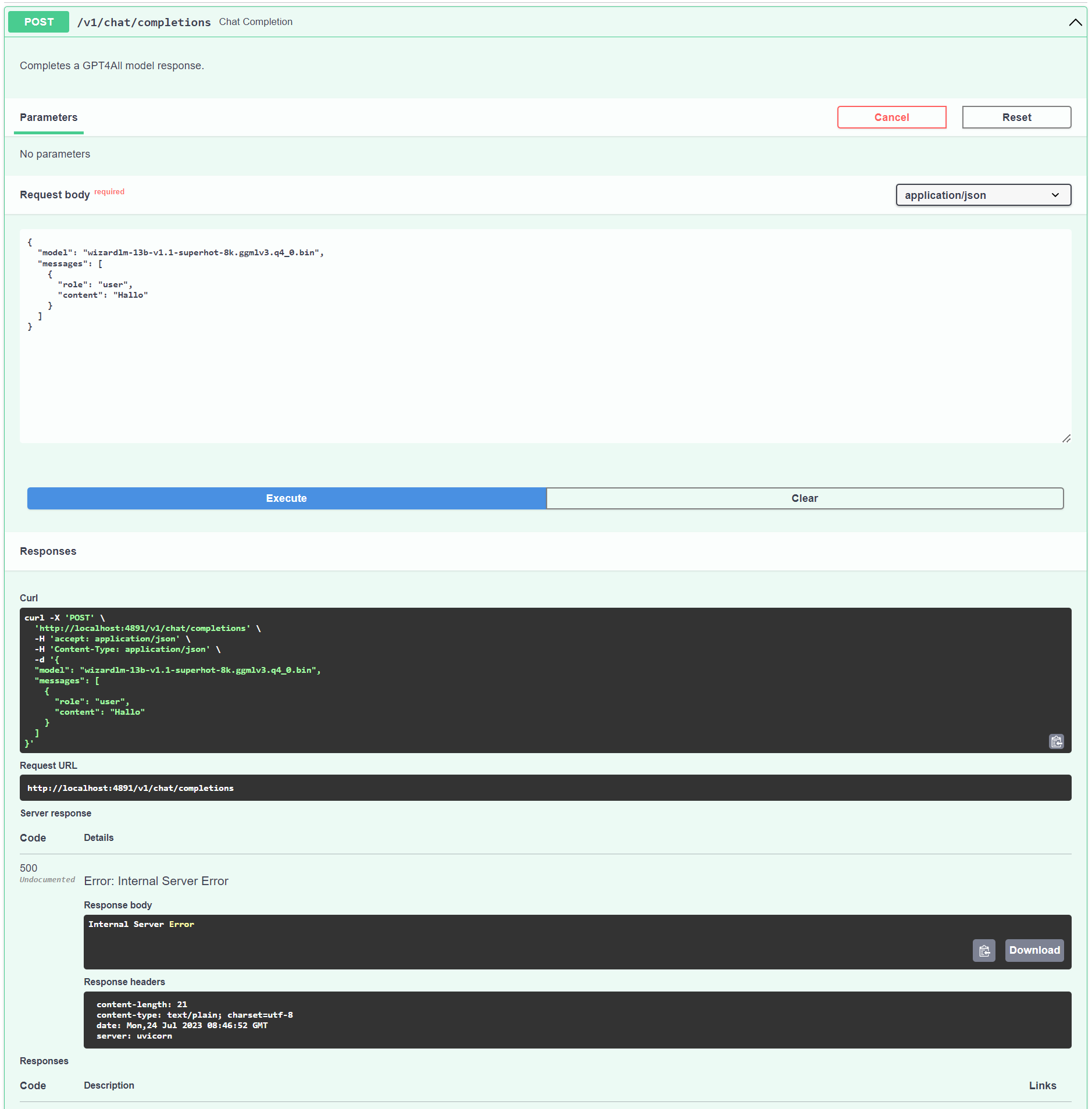Select the Internal Server Error response text
Image resolution: width=1092 pixels, height=1109 pixels.
point(141,924)
